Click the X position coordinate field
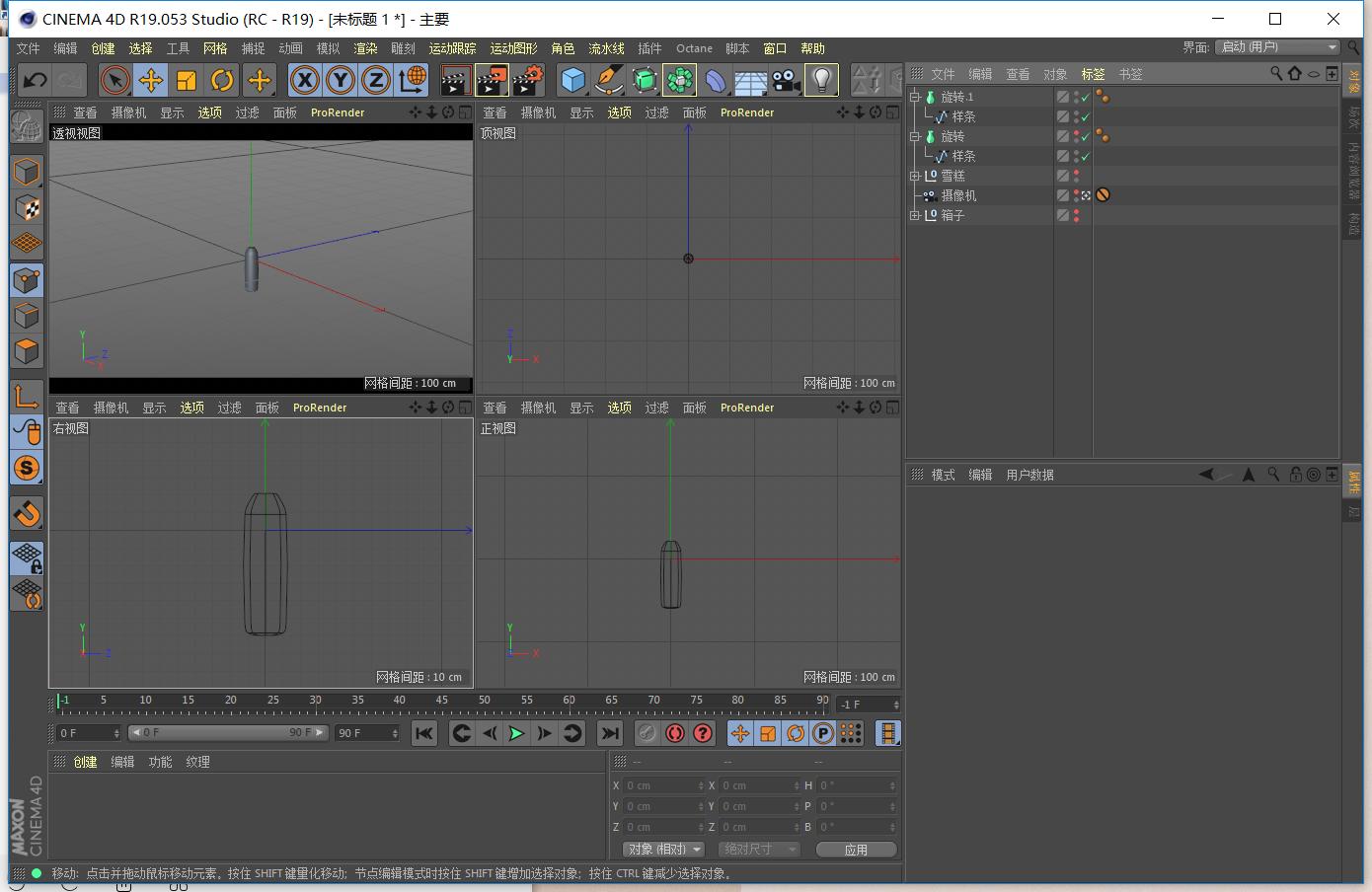 [x=661, y=785]
